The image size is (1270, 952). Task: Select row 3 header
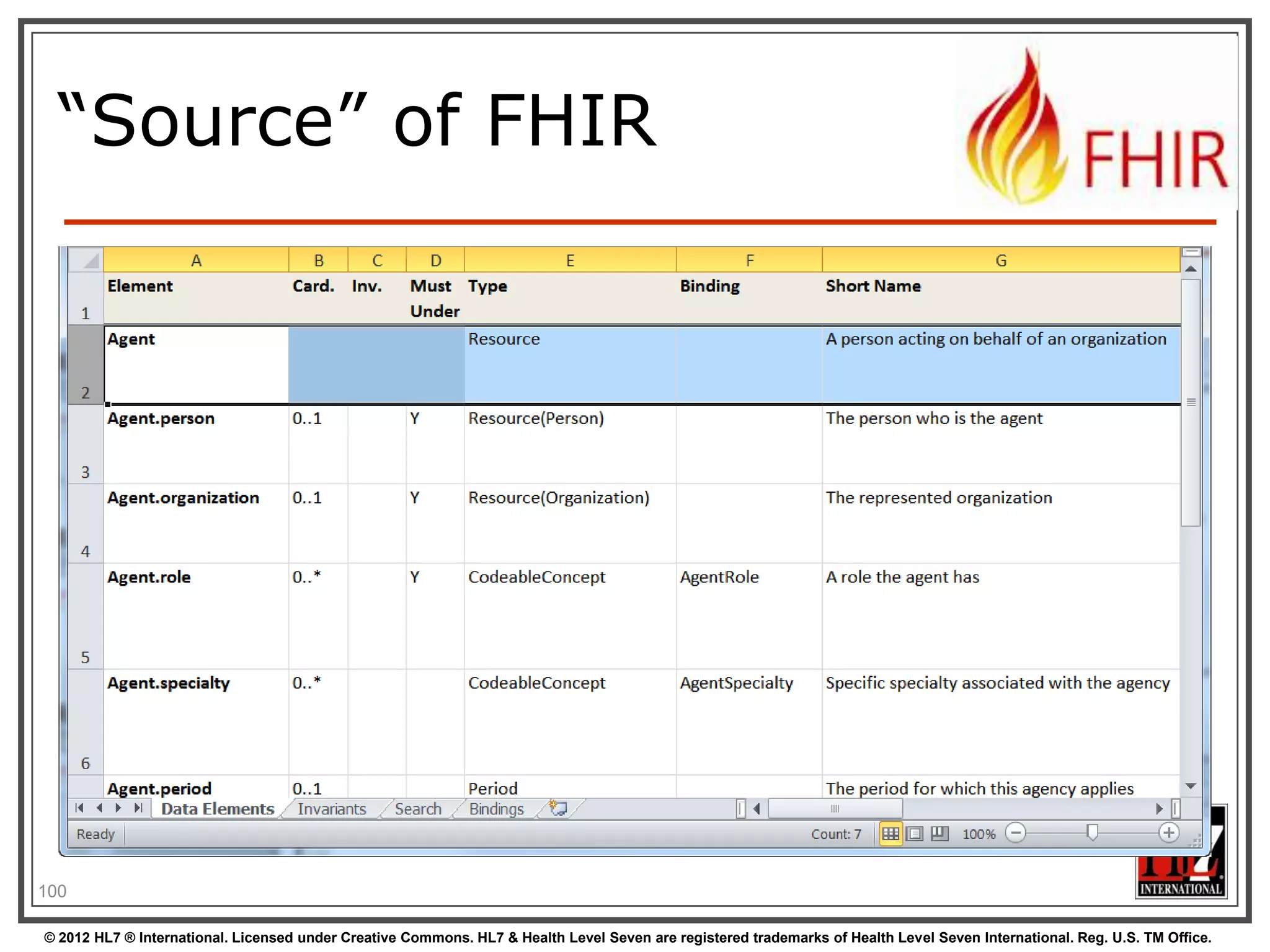coord(86,444)
